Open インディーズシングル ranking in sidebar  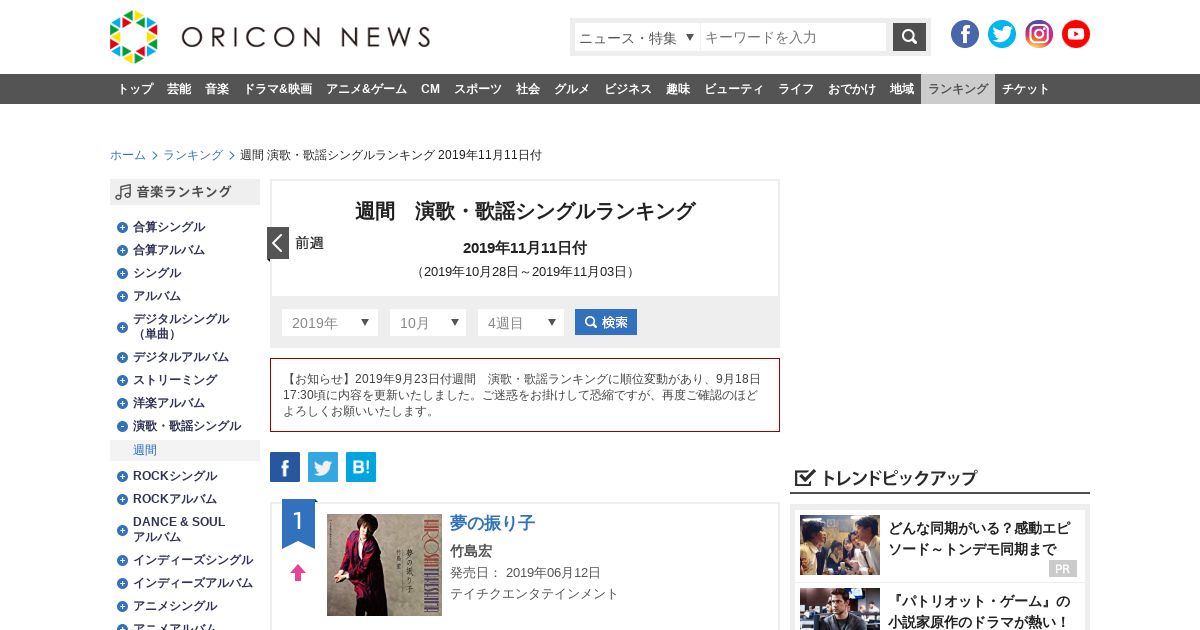193,560
